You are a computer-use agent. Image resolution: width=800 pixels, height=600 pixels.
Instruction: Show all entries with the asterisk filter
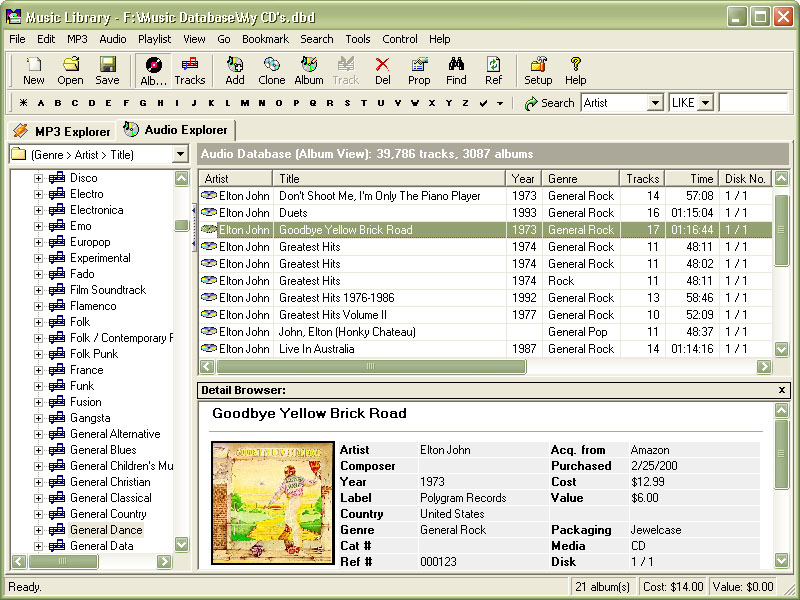(23, 103)
